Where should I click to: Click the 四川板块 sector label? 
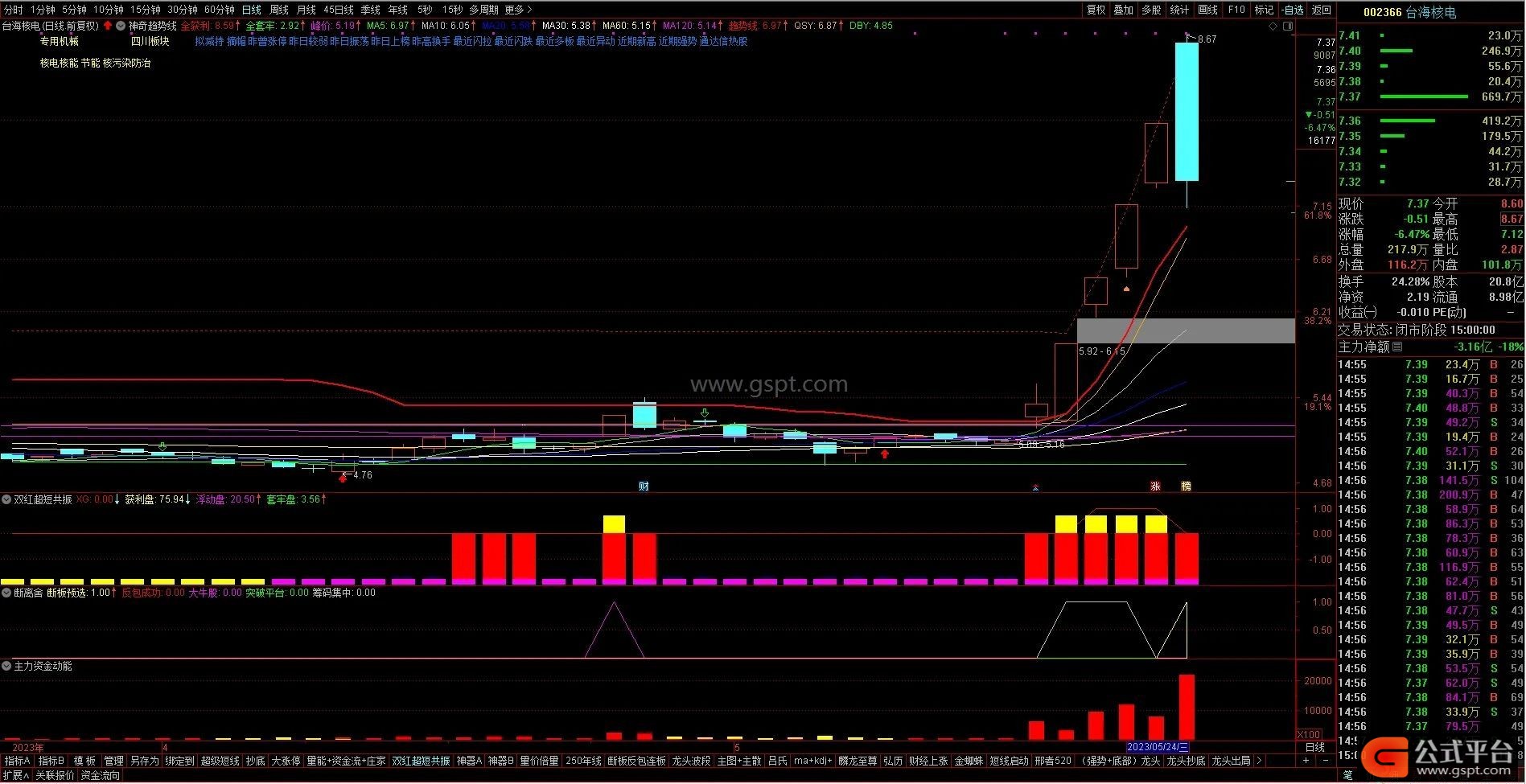coord(150,41)
